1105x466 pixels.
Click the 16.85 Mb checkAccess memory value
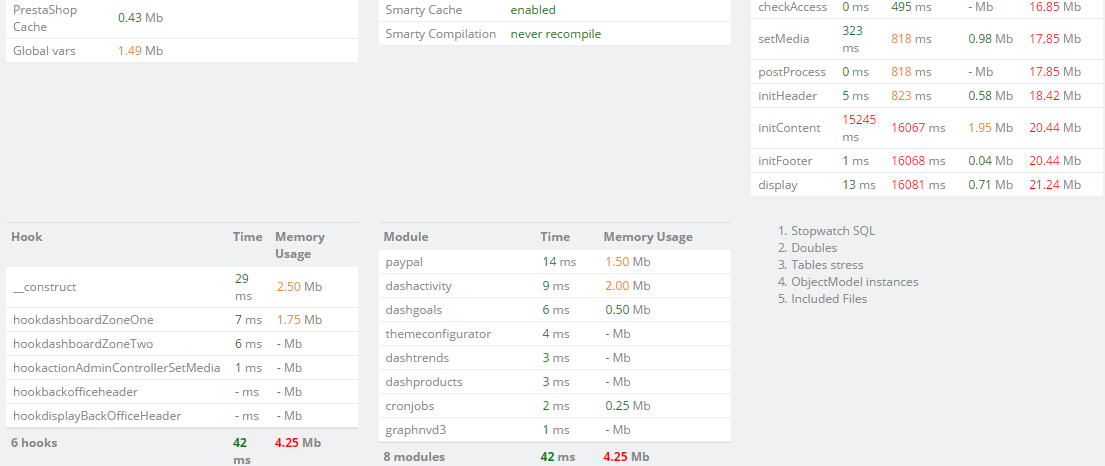[1055, 6]
